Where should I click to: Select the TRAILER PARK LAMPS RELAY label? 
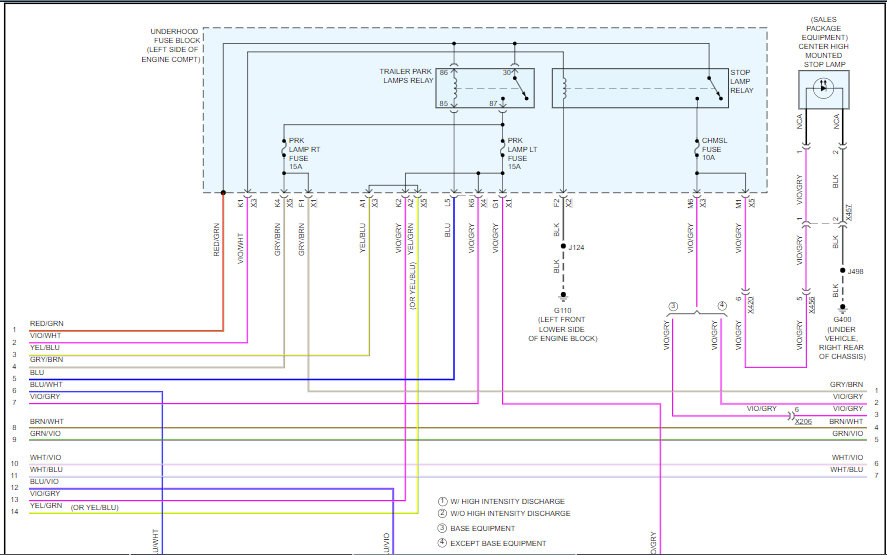point(406,76)
